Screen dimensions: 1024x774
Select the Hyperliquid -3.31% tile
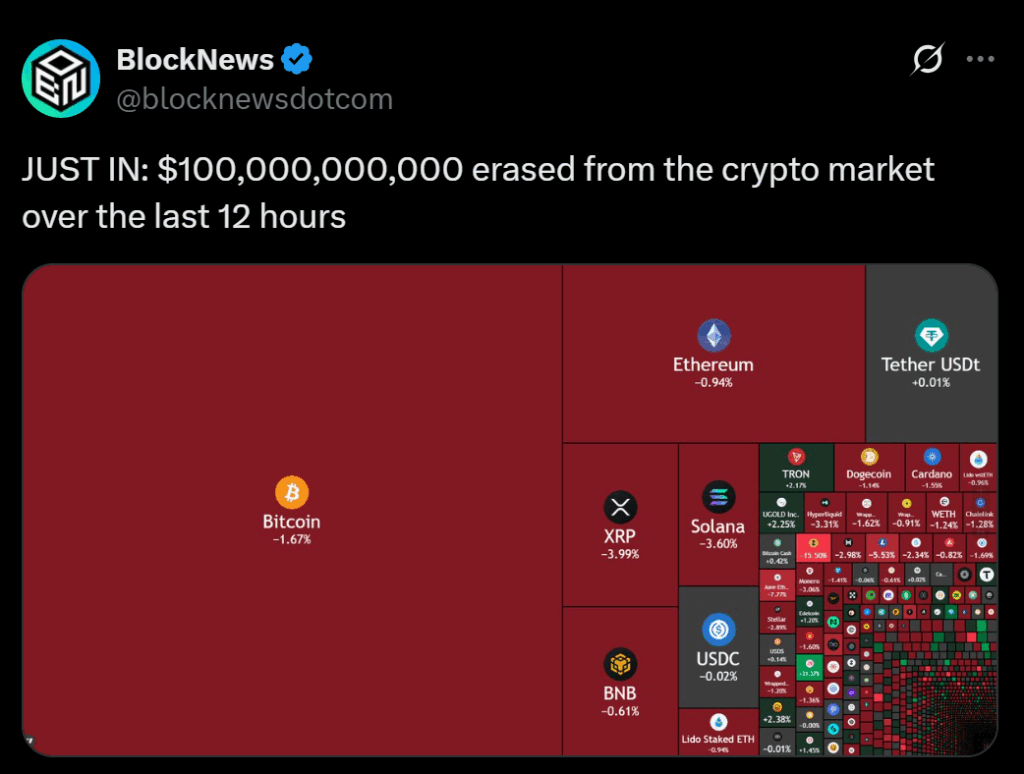pos(825,511)
